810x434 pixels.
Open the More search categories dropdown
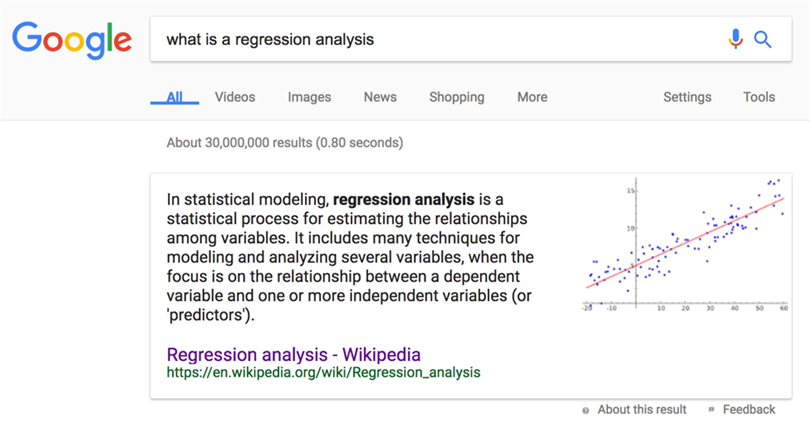pyautogui.click(x=532, y=97)
